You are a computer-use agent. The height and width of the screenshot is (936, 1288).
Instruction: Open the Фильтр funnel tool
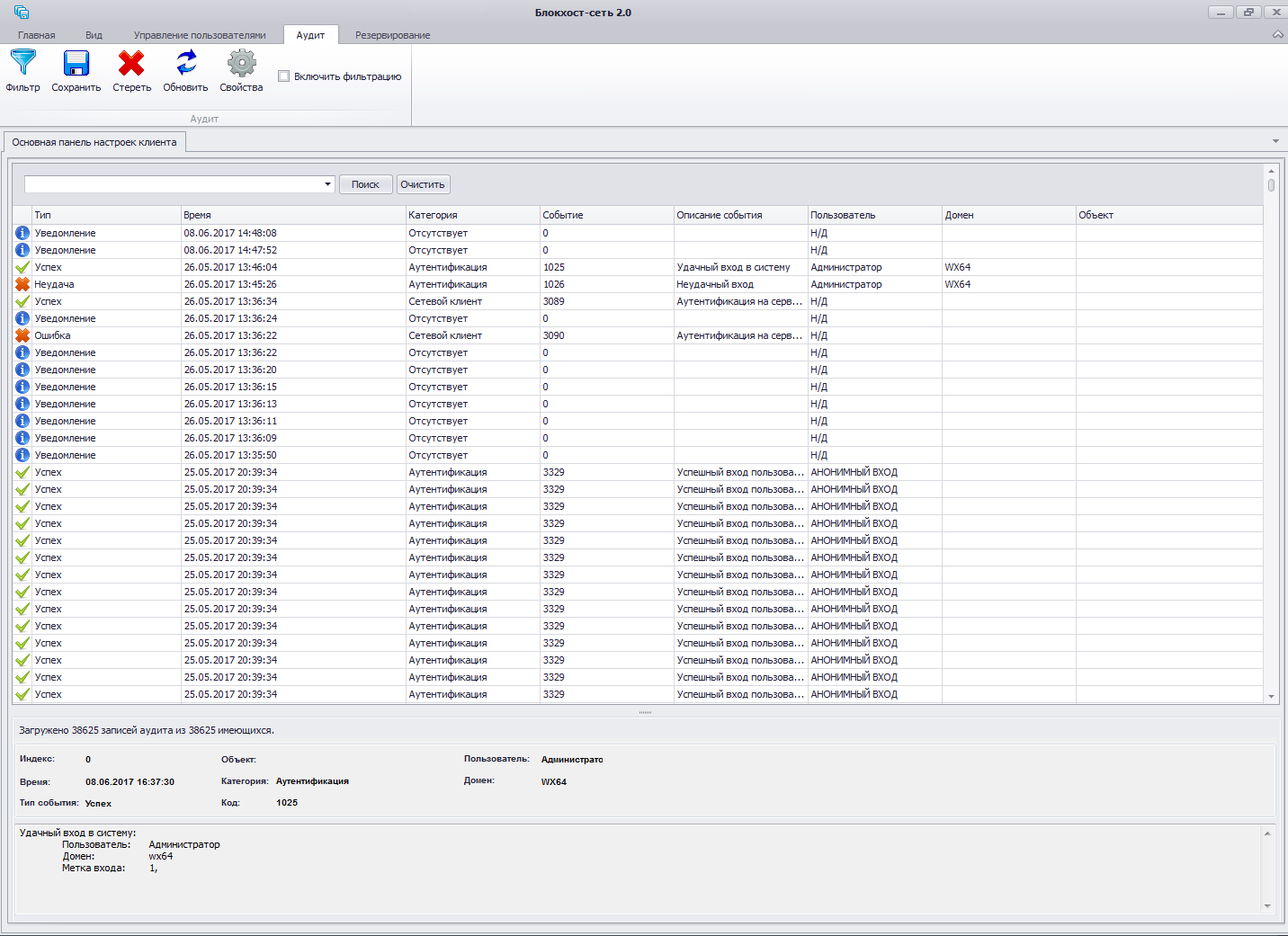22,64
